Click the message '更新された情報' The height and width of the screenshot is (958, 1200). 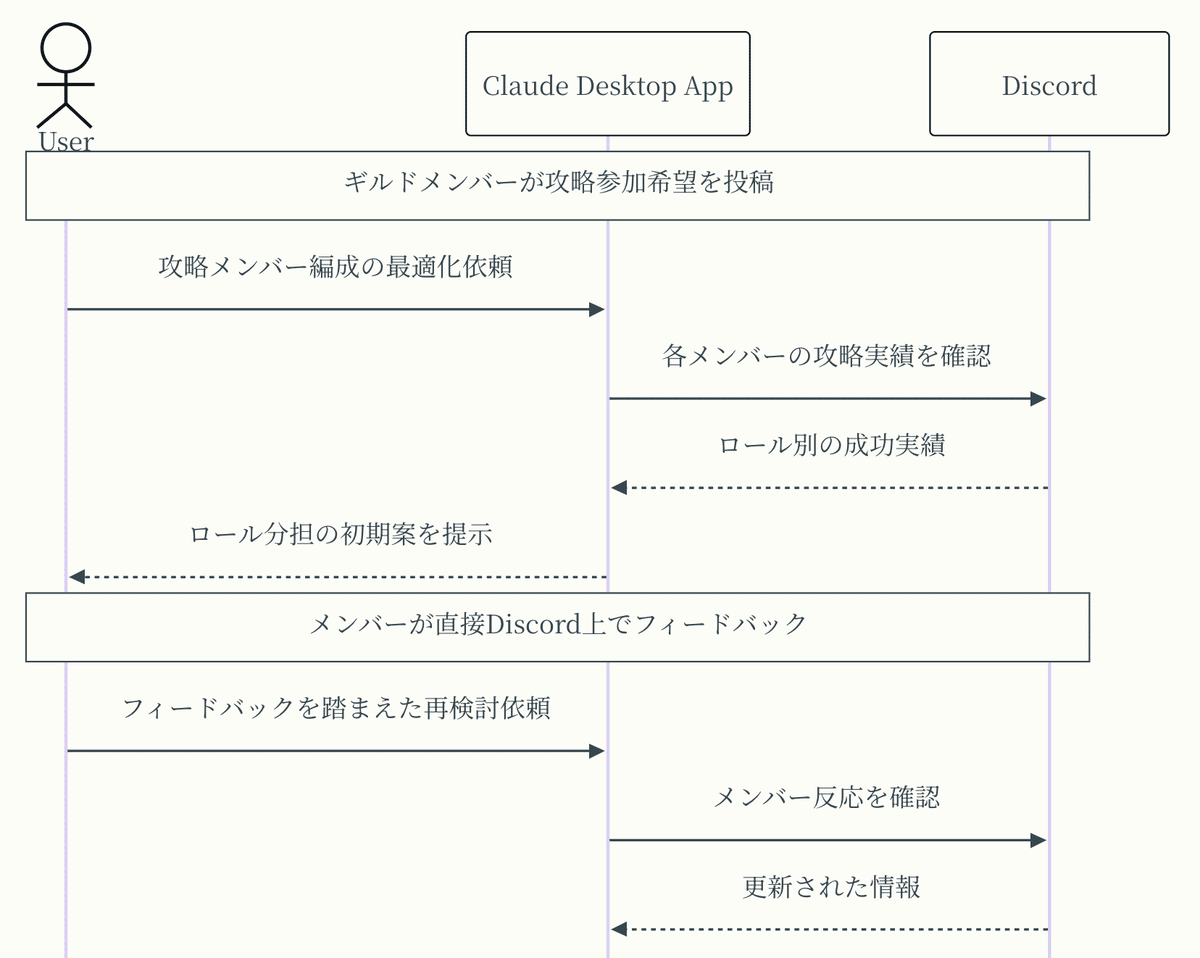pyautogui.click(x=832, y=886)
